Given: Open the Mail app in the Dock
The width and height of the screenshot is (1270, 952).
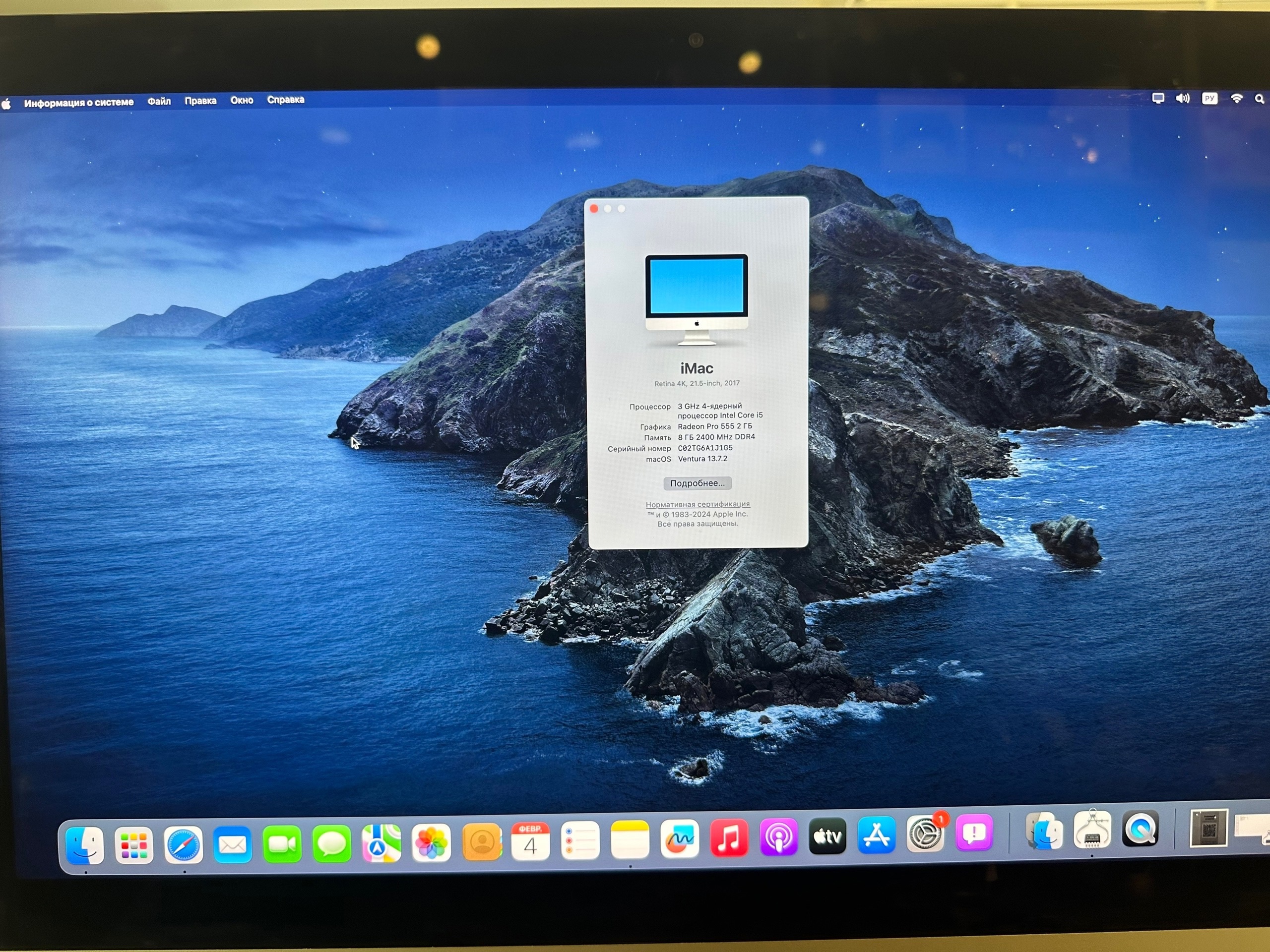Looking at the screenshot, I should [x=233, y=845].
